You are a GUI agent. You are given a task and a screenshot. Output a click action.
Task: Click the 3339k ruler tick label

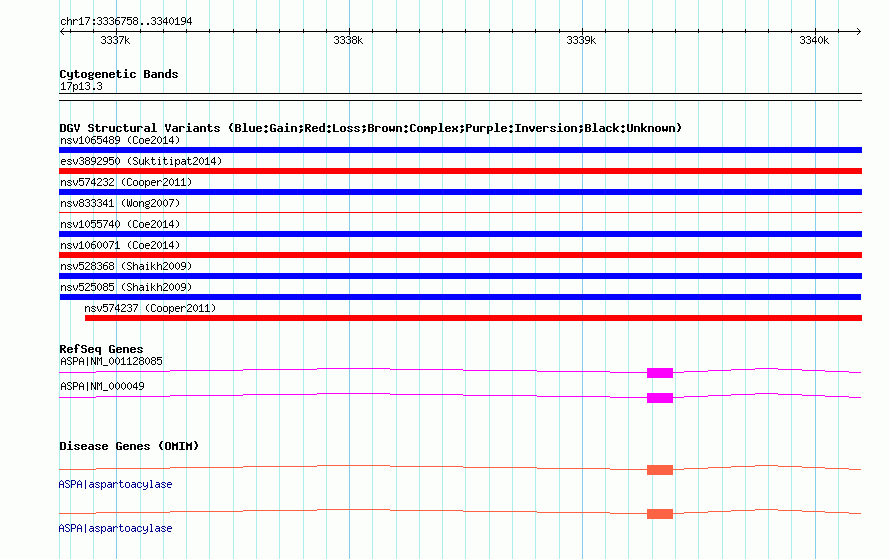point(581,40)
